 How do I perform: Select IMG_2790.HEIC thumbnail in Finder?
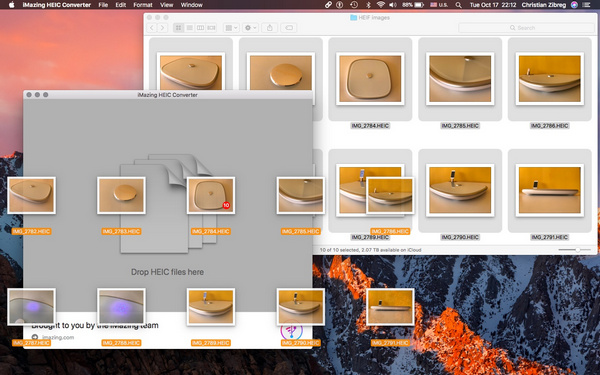pos(460,190)
